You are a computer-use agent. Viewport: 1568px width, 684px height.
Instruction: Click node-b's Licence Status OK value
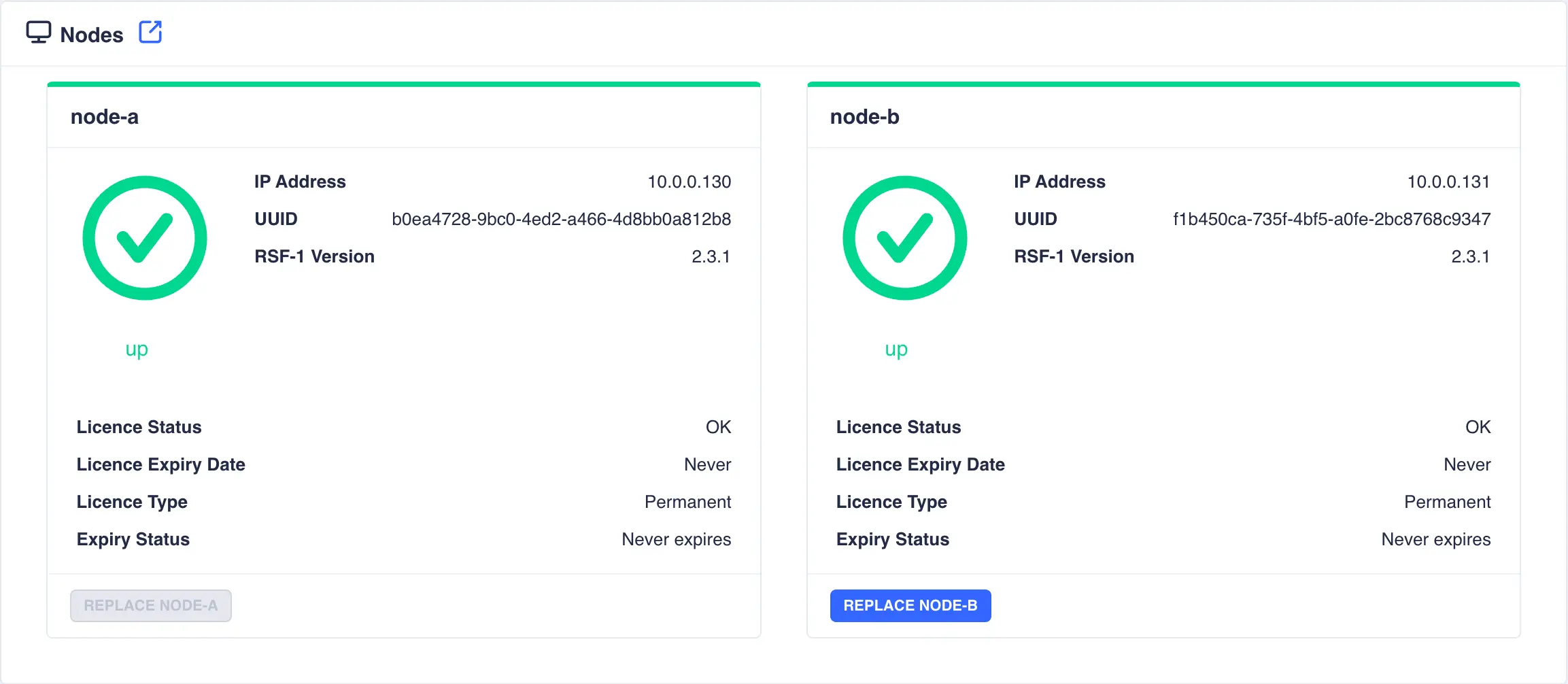(x=1478, y=426)
